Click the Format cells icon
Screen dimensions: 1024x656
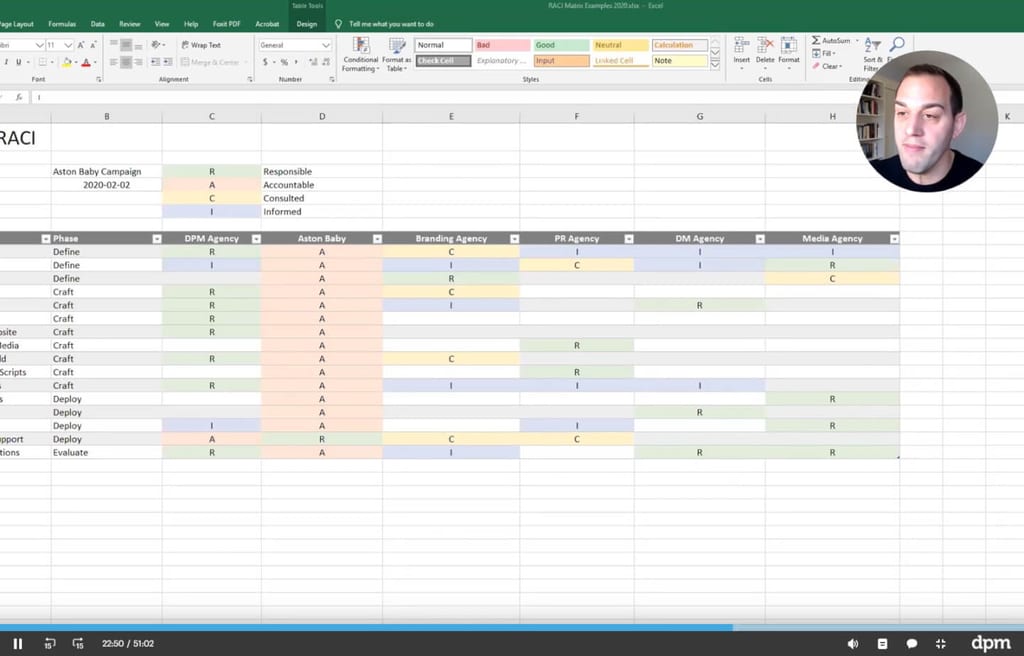click(x=789, y=51)
